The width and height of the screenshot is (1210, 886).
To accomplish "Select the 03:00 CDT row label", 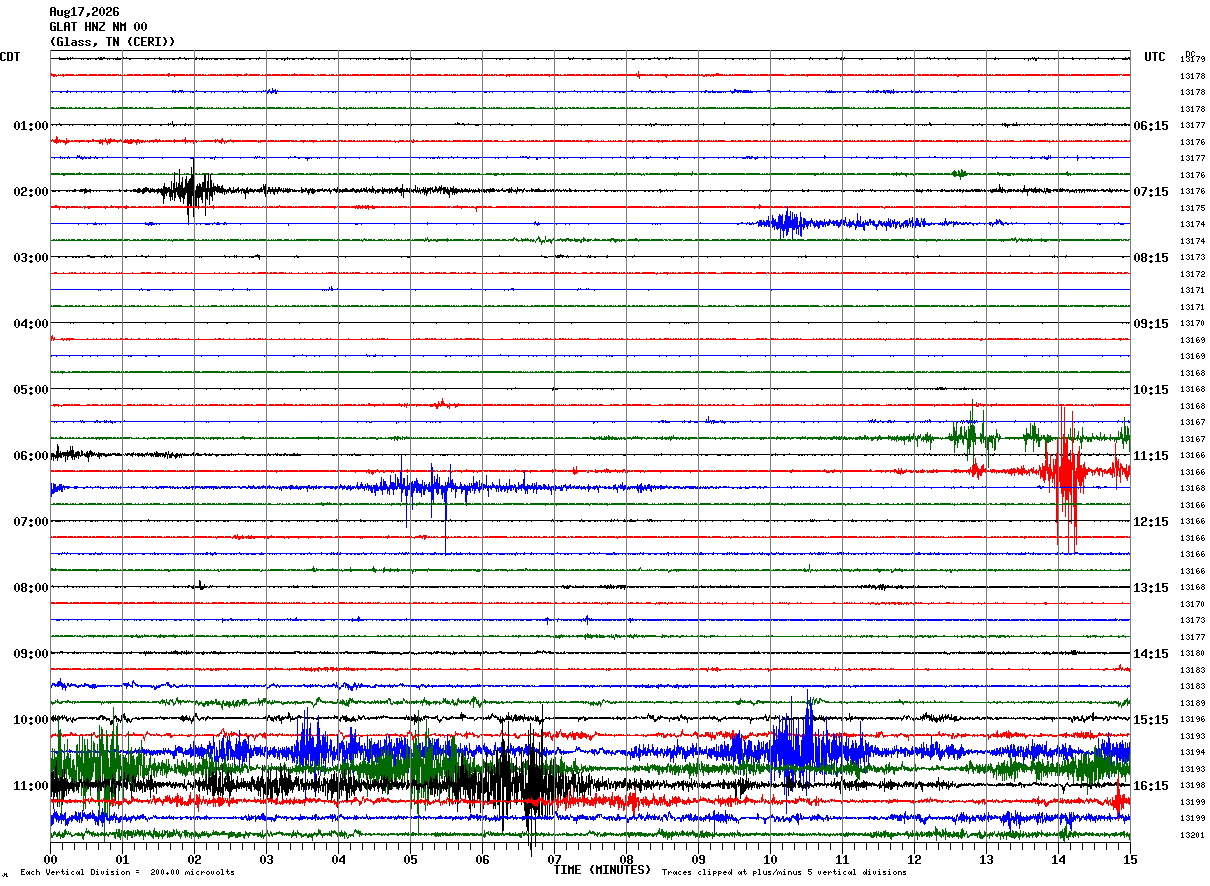I will pyautogui.click(x=31, y=258).
